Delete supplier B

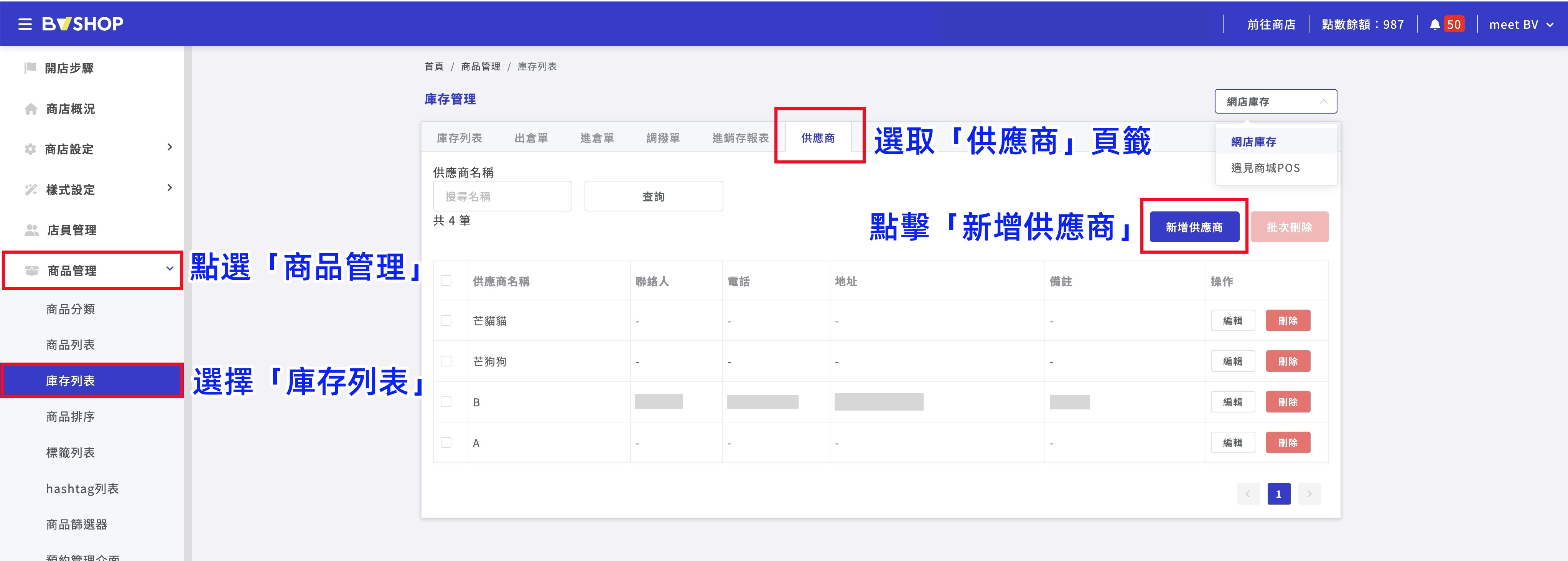[1288, 402]
